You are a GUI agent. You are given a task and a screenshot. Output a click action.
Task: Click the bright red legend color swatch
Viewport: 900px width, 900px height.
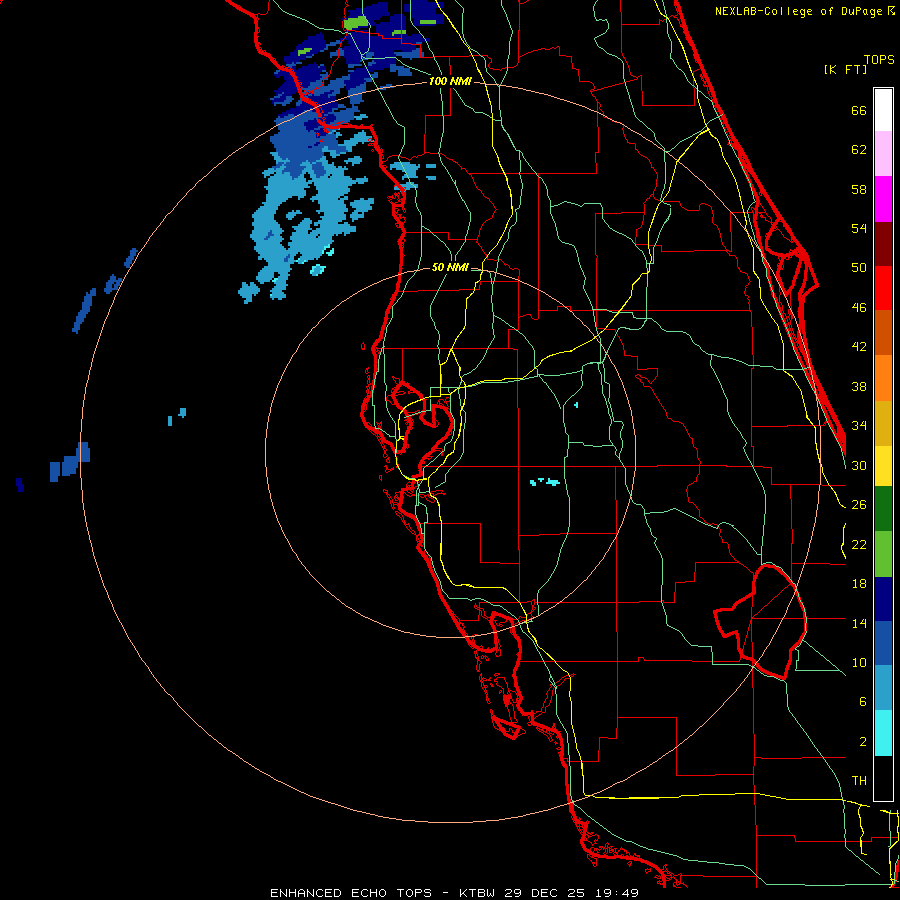point(883,288)
